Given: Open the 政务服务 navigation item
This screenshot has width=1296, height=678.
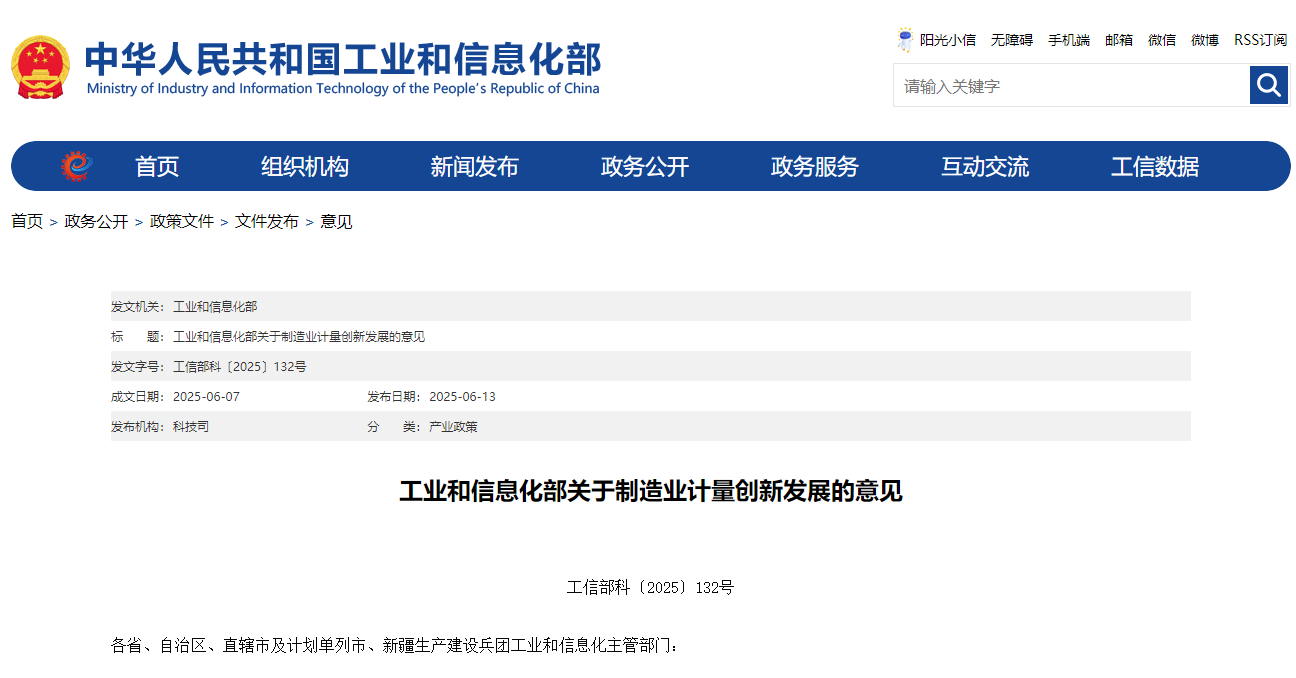Looking at the screenshot, I should (815, 167).
